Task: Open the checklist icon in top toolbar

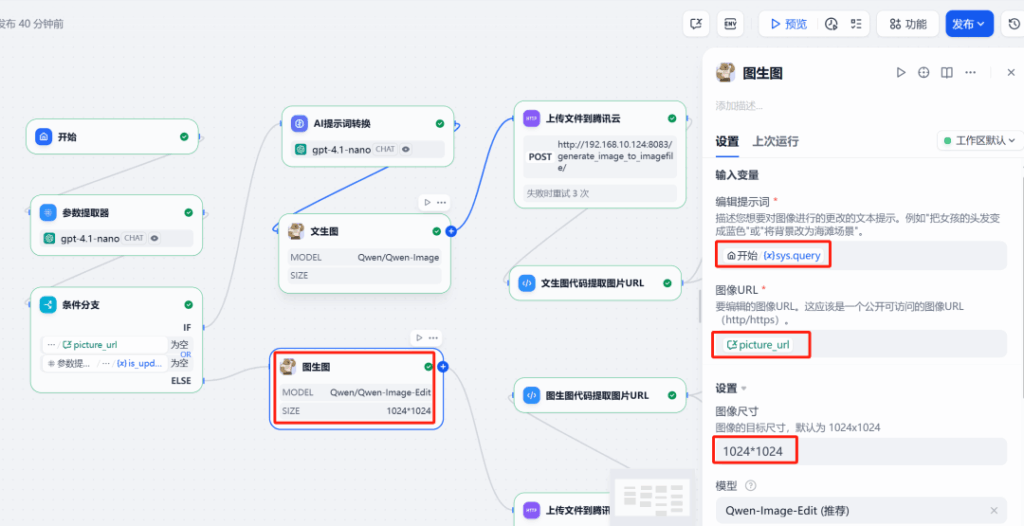Action: coord(856,24)
